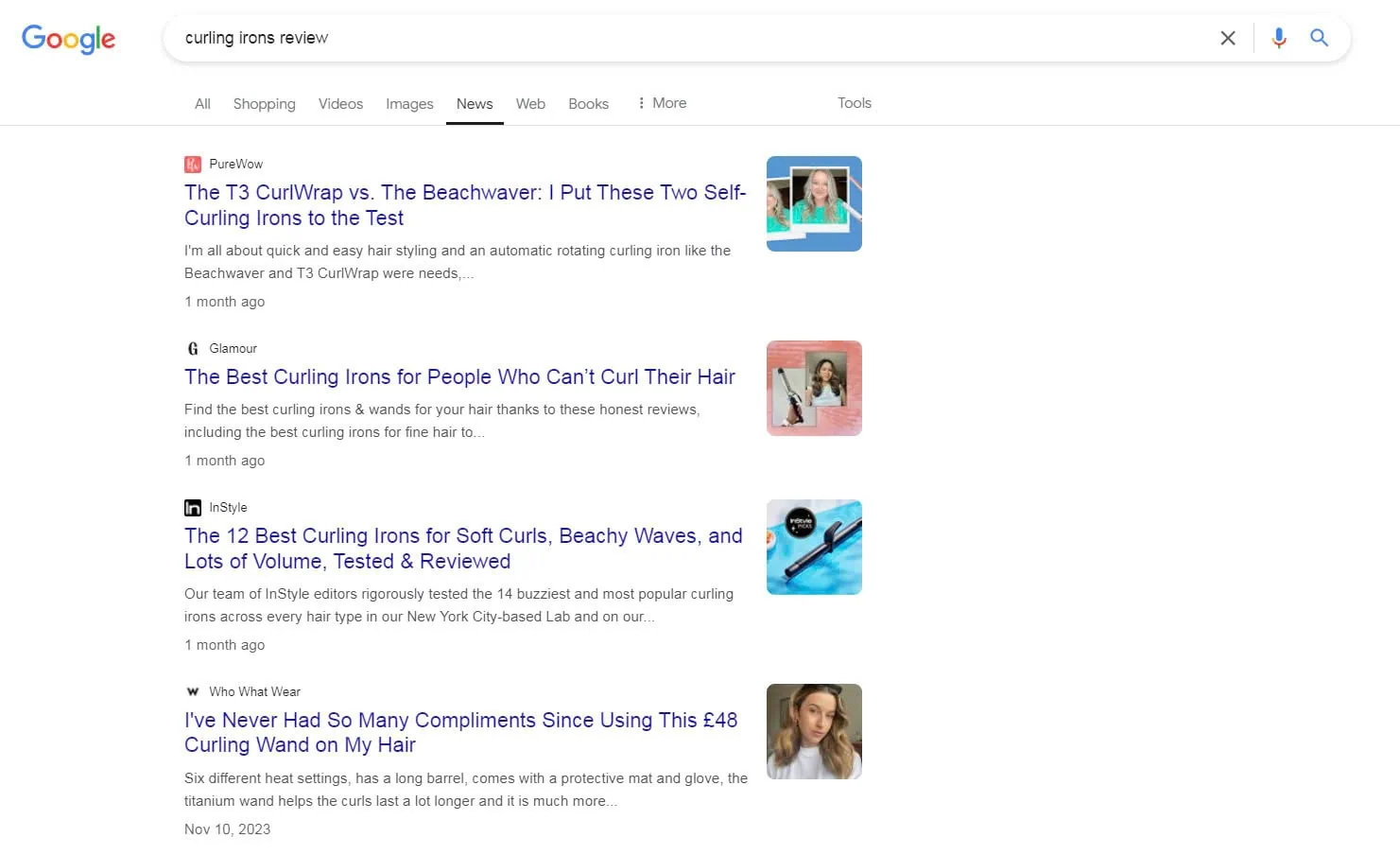Click the Glamour favicon icon
The image size is (1400, 855).
193,349
